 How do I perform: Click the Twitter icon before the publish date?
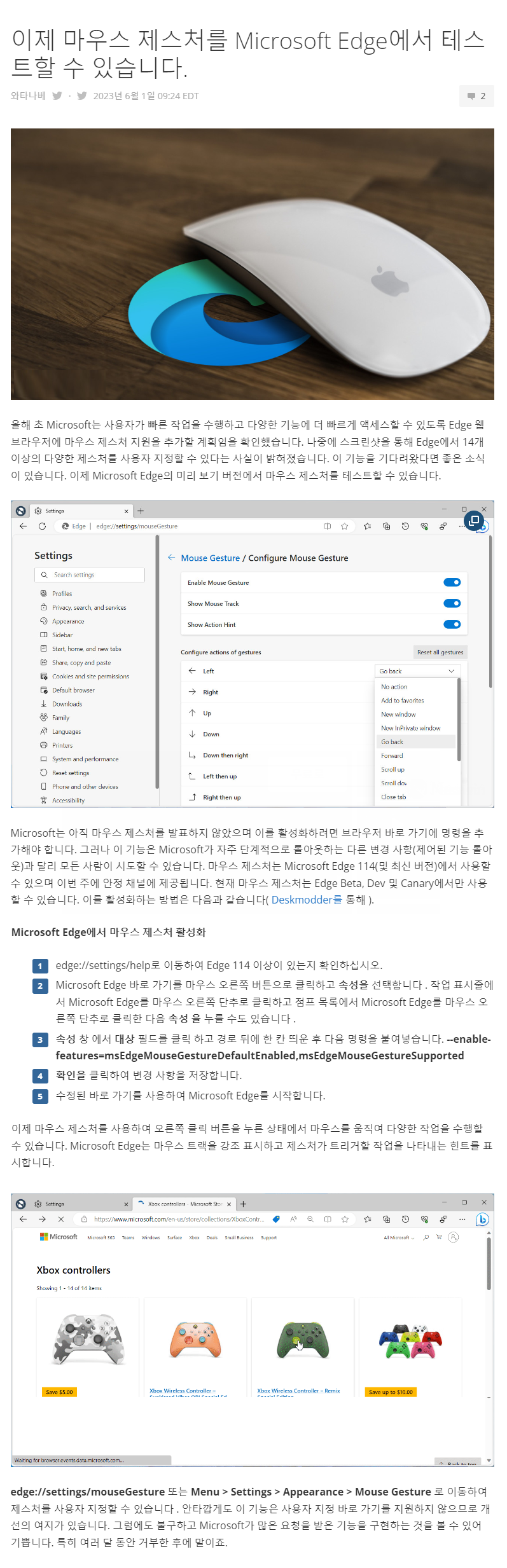pos(82,96)
